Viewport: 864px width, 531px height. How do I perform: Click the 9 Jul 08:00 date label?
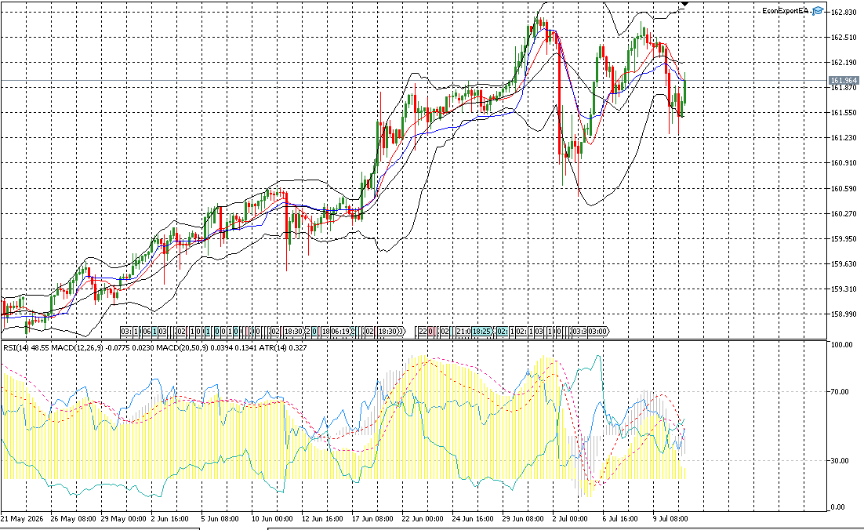[670, 519]
